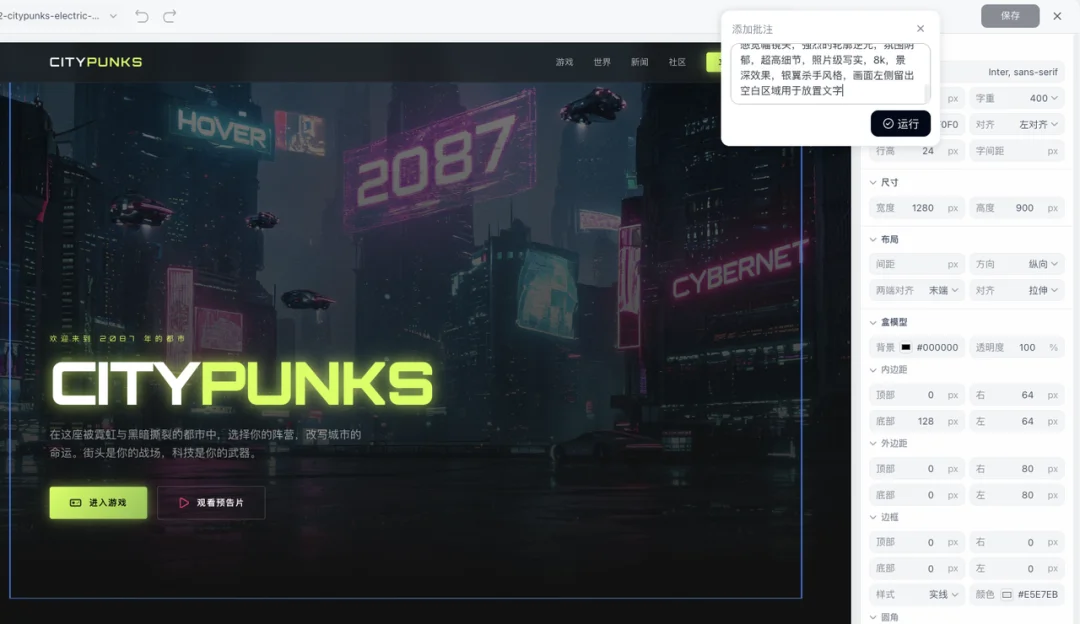The width and height of the screenshot is (1080, 624).
Task: Click the 观看预告片 button
Action: click(x=211, y=503)
